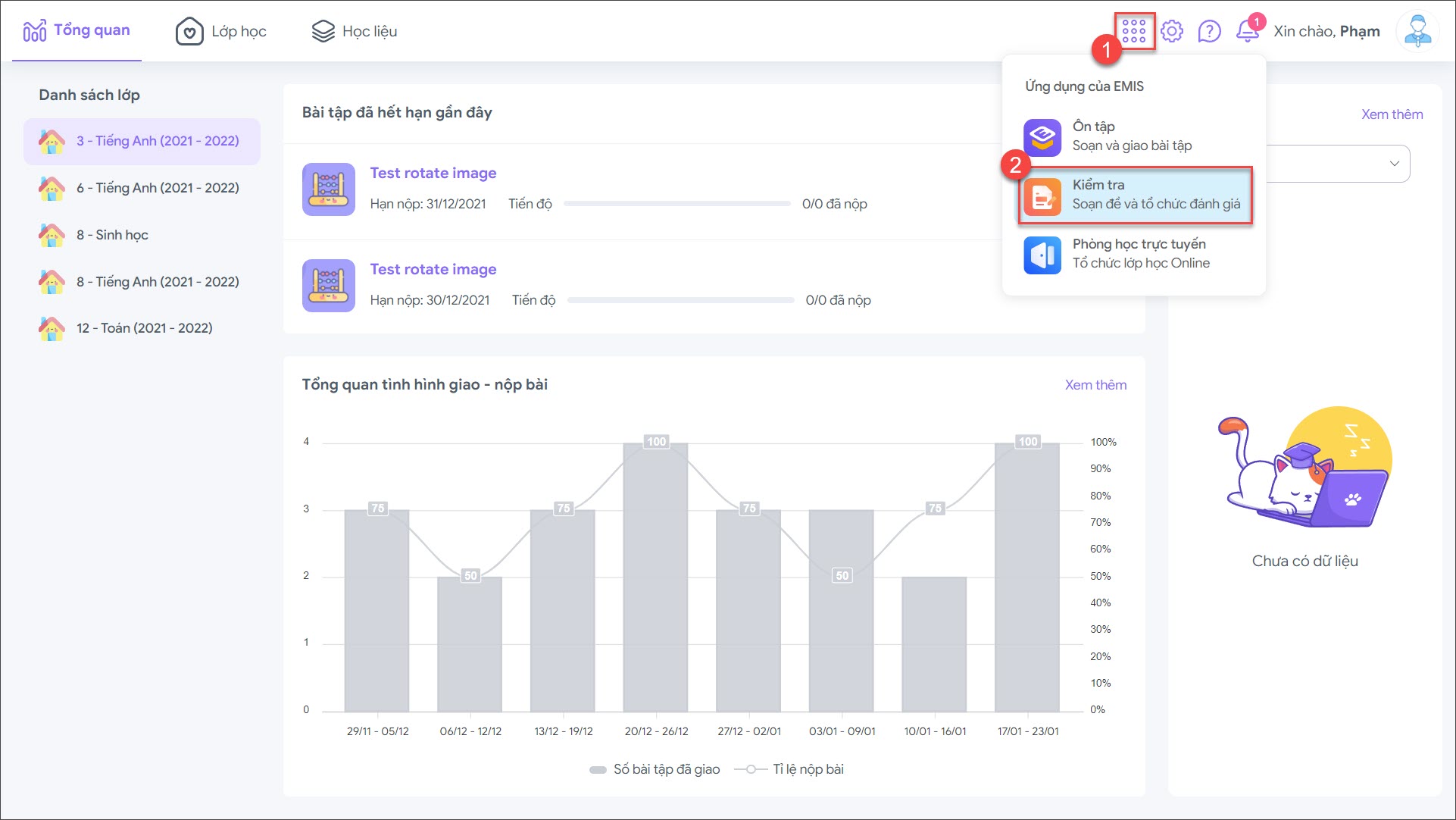Open the Phòng học trực tuyến icon
The width and height of the screenshot is (1456, 820).
coord(1042,255)
